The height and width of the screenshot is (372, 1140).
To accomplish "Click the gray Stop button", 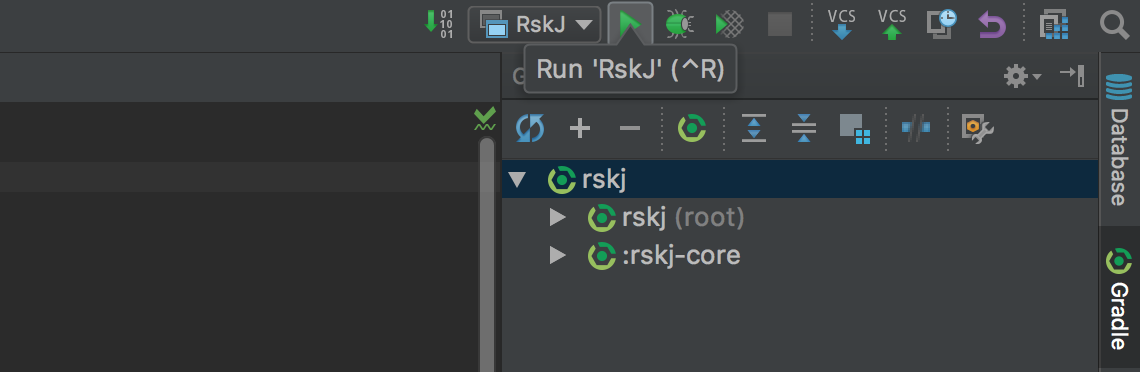I will 780,25.
